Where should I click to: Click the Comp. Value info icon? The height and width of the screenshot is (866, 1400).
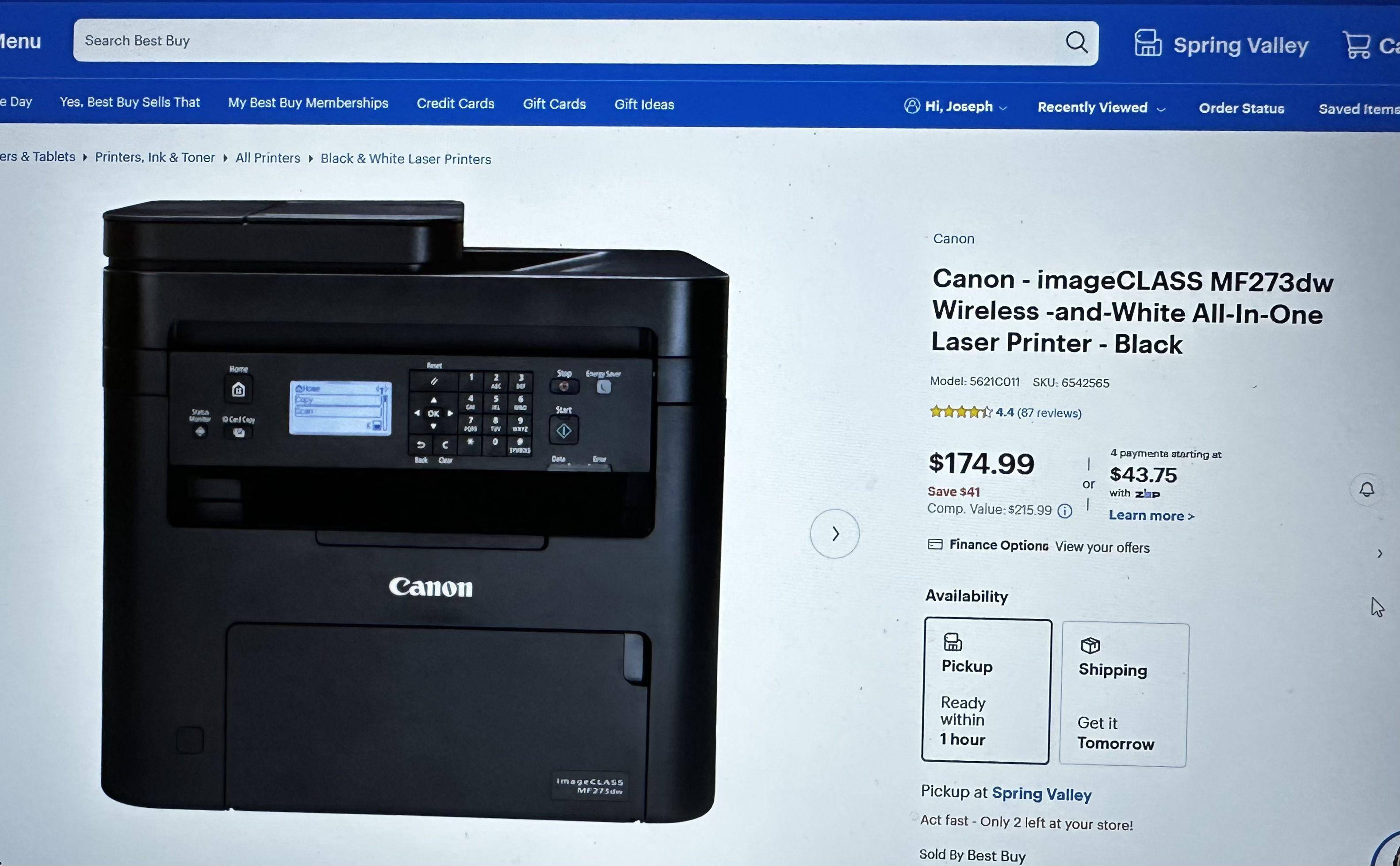pyautogui.click(x=1064, y=511)
